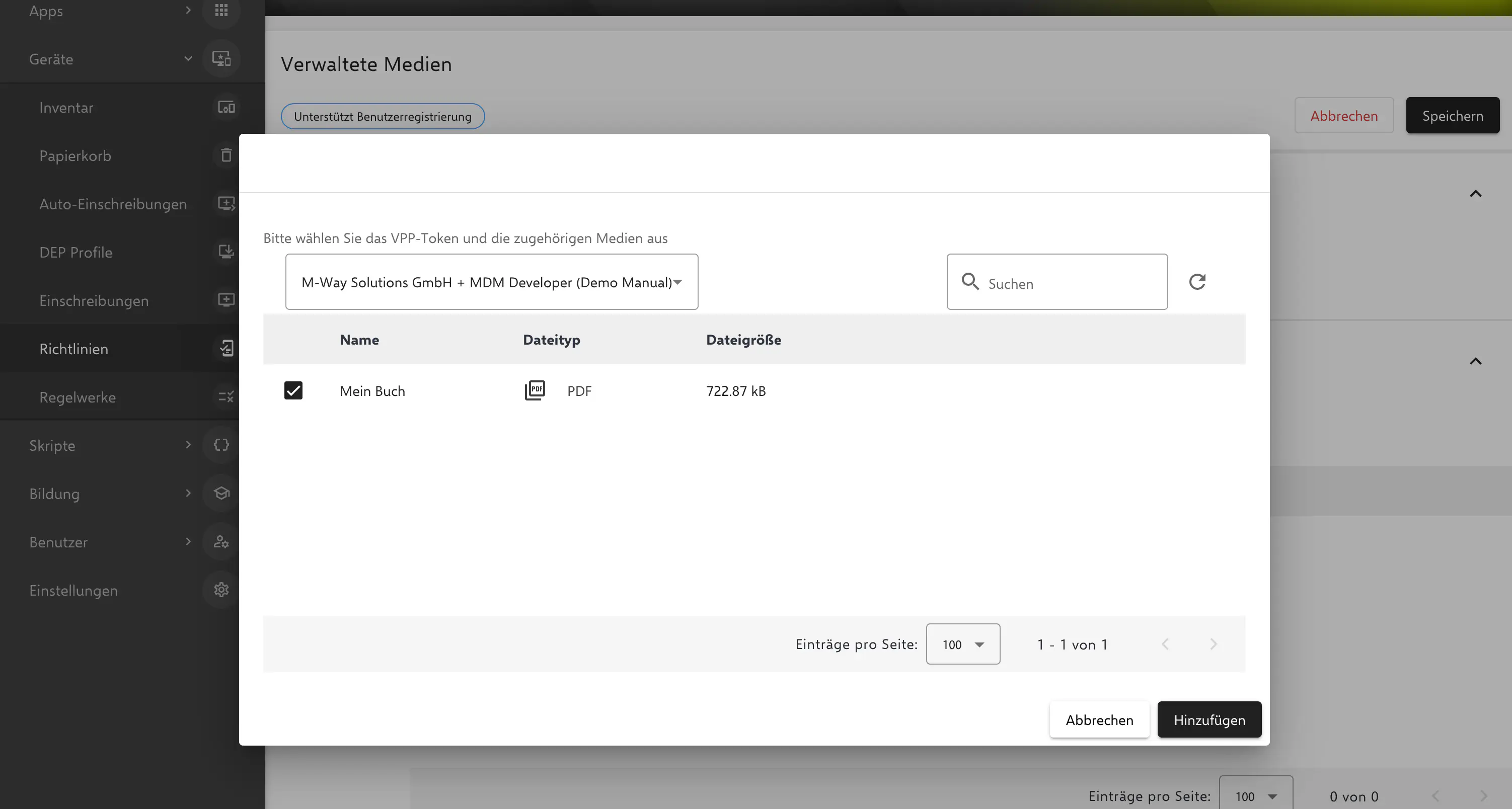This screenshot has height=809, width=1512.
Task: Click the refresh icon beside search field
Action: click(1197, 282)
